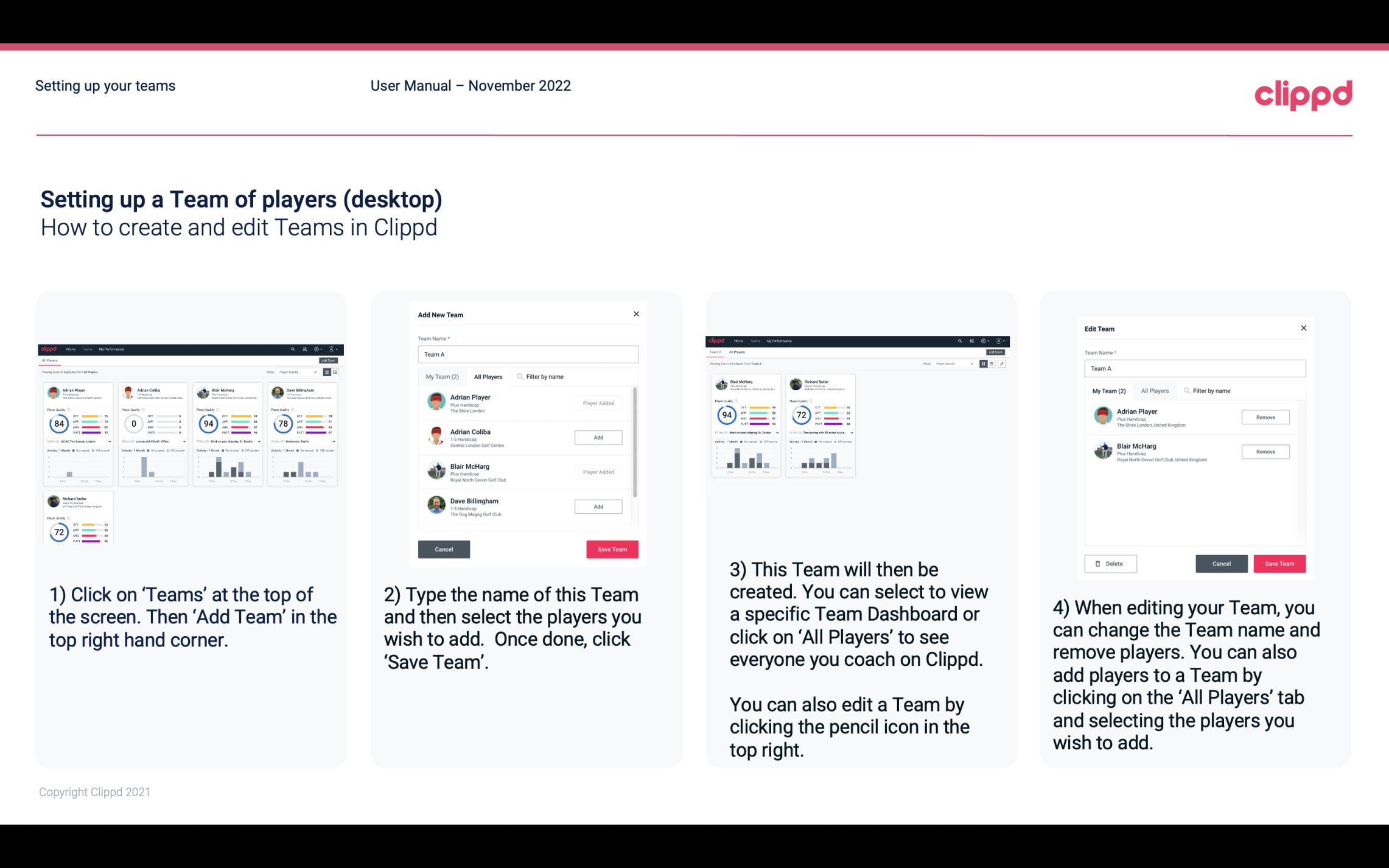This screenshot has width=1389, height=868.
Task: Click Cancel button in Edit Team dialog
Action: (x=1221, y=563)
